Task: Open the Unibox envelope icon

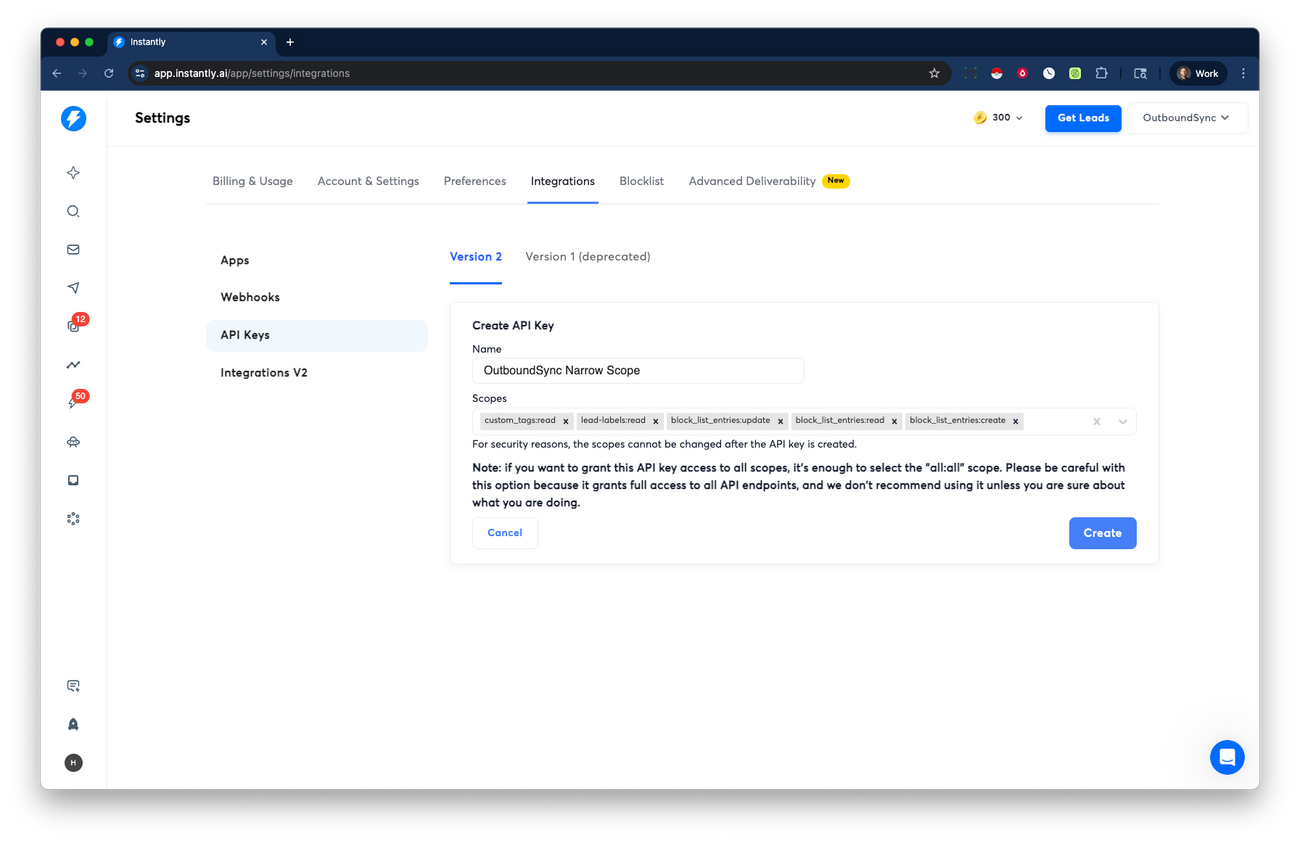Action: pos(73,249)
